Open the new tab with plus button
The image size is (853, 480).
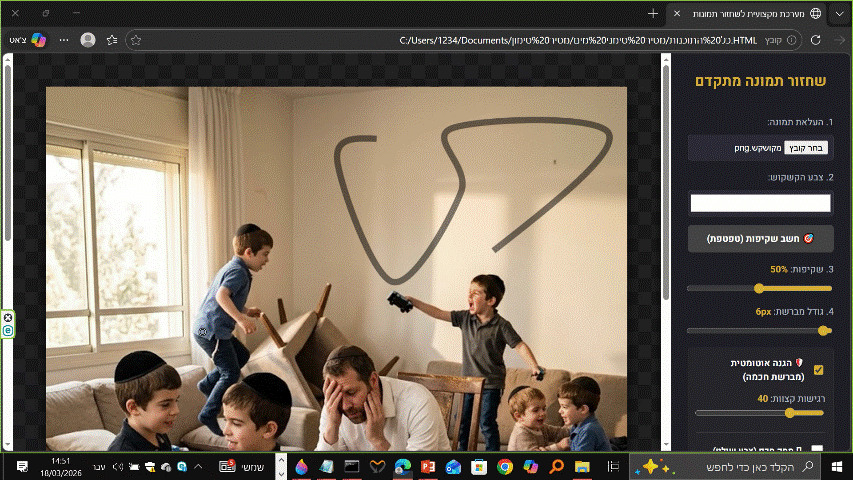(x=653, y=14)
